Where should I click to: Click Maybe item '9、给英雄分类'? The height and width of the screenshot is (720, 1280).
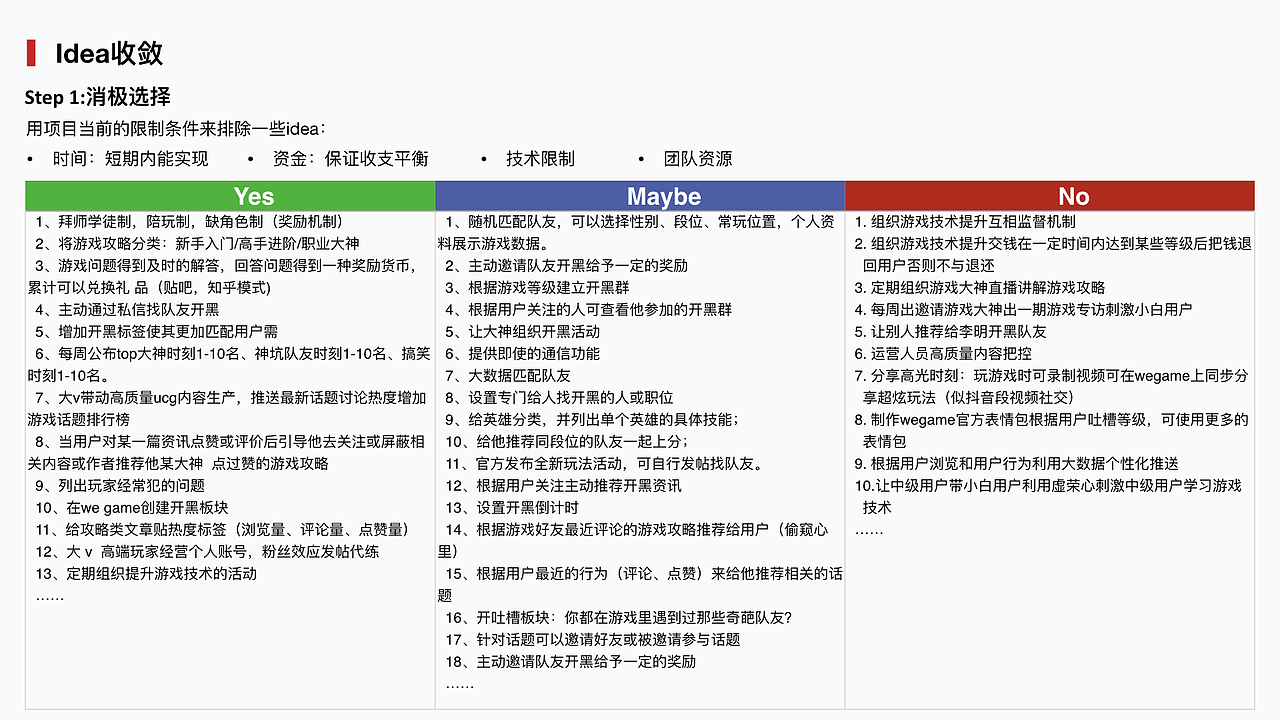(x=592, y=420)
